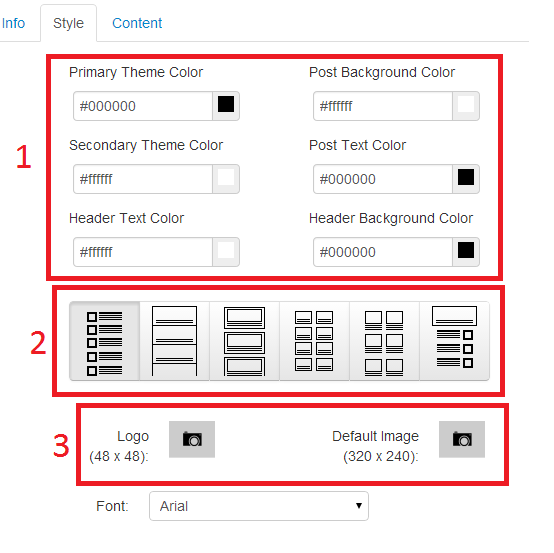The image size is (554, 553).
Task: Upload a Default Image via camera icon
Action: click(x=462, y=439)
